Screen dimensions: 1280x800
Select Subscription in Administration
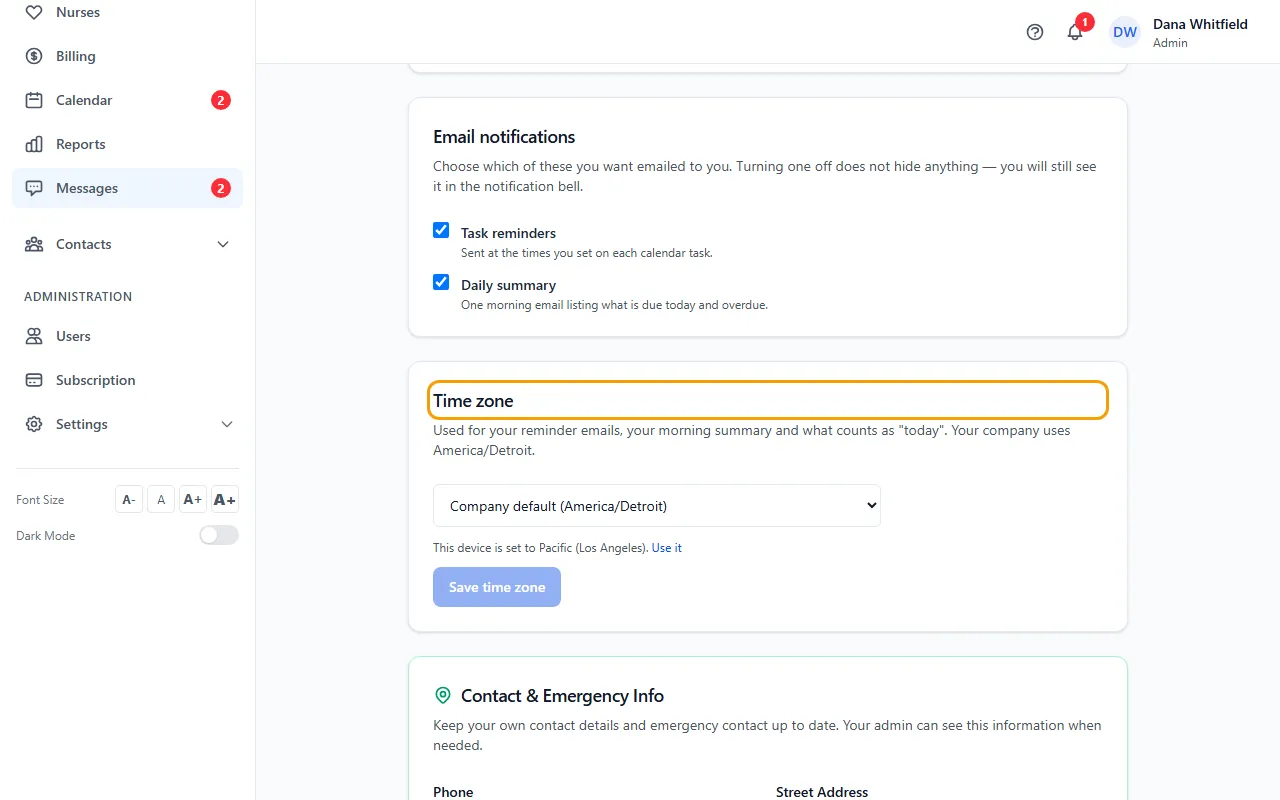[x=127, y=380]
